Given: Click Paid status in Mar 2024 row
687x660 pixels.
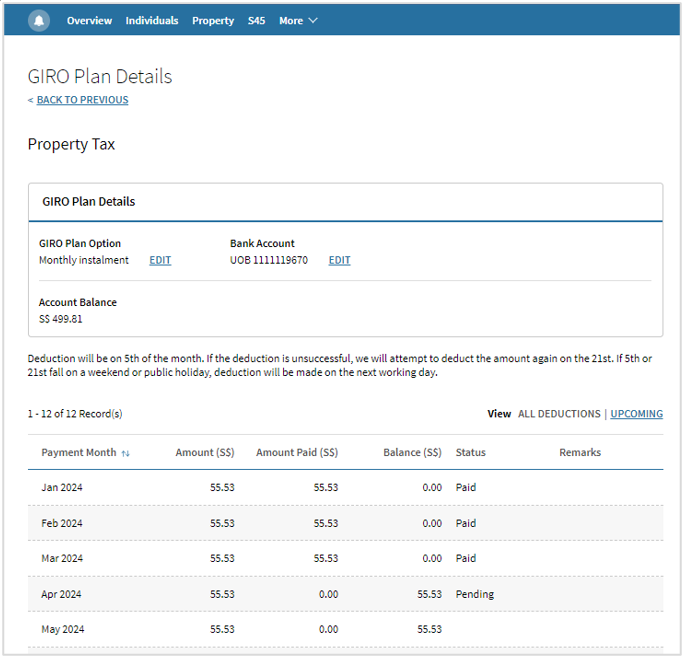Looking at the screenshot, I should point(466,559).
